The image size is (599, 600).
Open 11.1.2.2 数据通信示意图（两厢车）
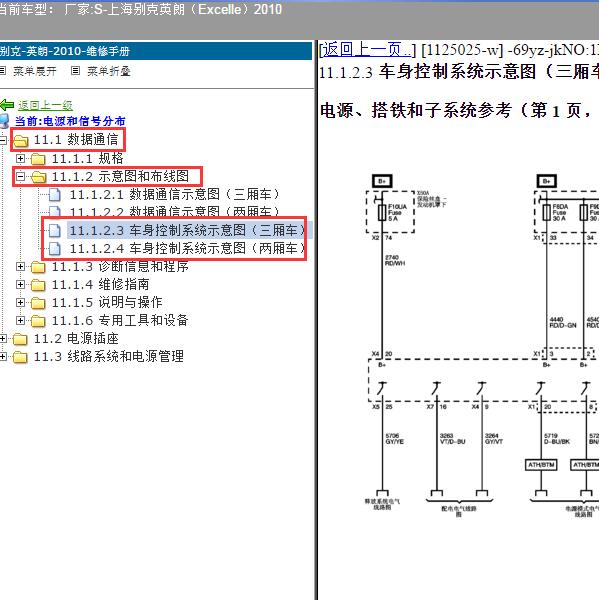pyautogui.click(x=175, y=212)
